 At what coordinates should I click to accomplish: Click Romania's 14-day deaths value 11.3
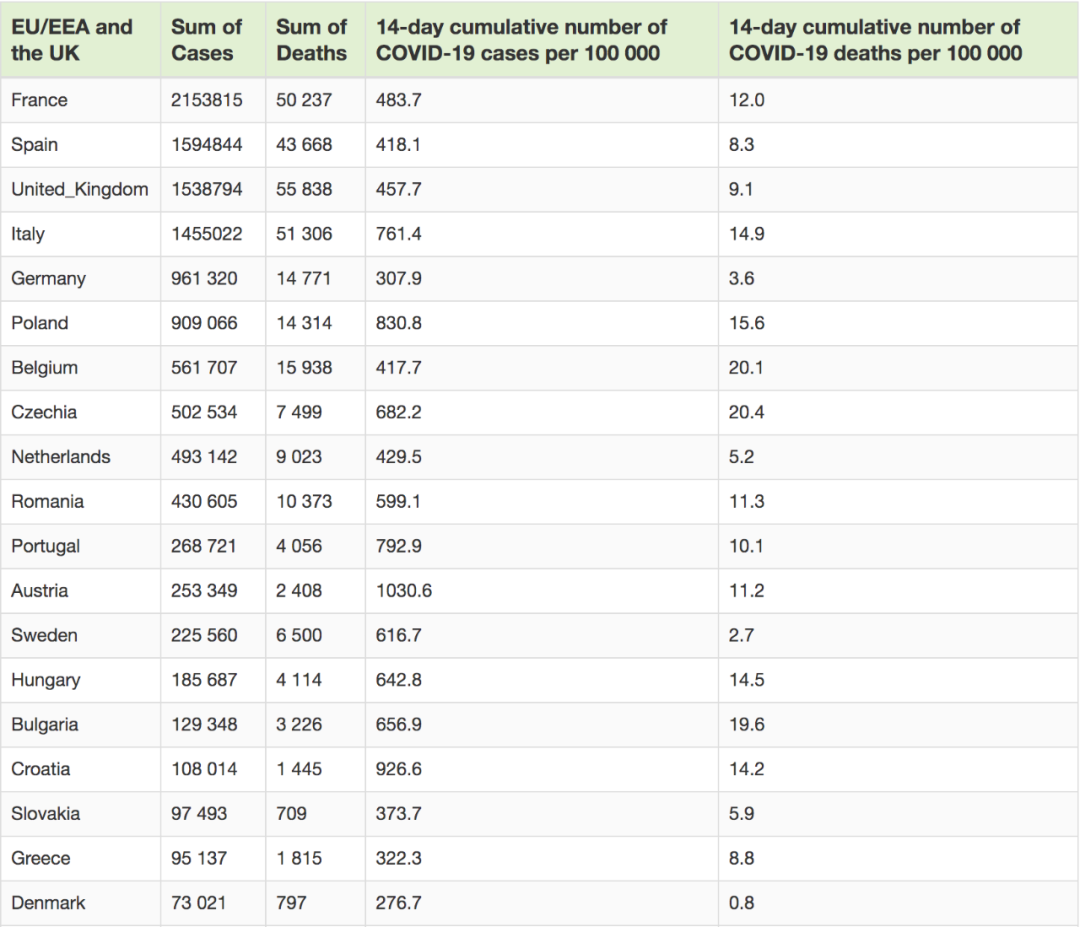pos(747,501)
